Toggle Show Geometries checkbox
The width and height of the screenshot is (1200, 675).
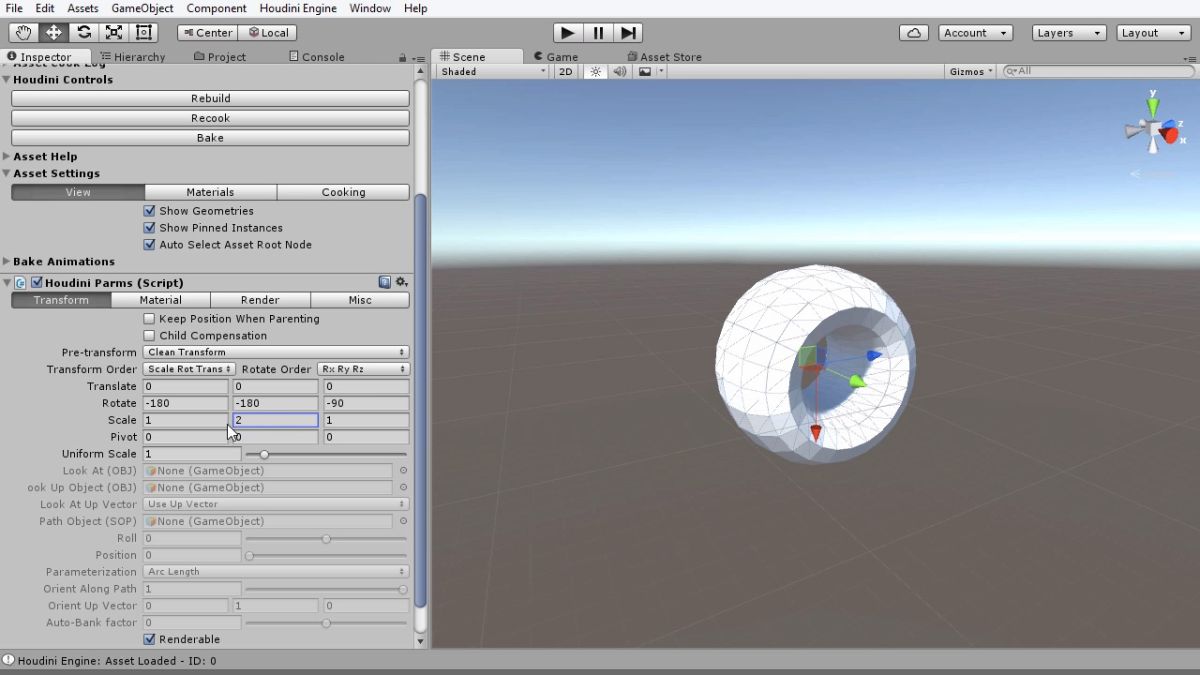click(x=149, y=211)
